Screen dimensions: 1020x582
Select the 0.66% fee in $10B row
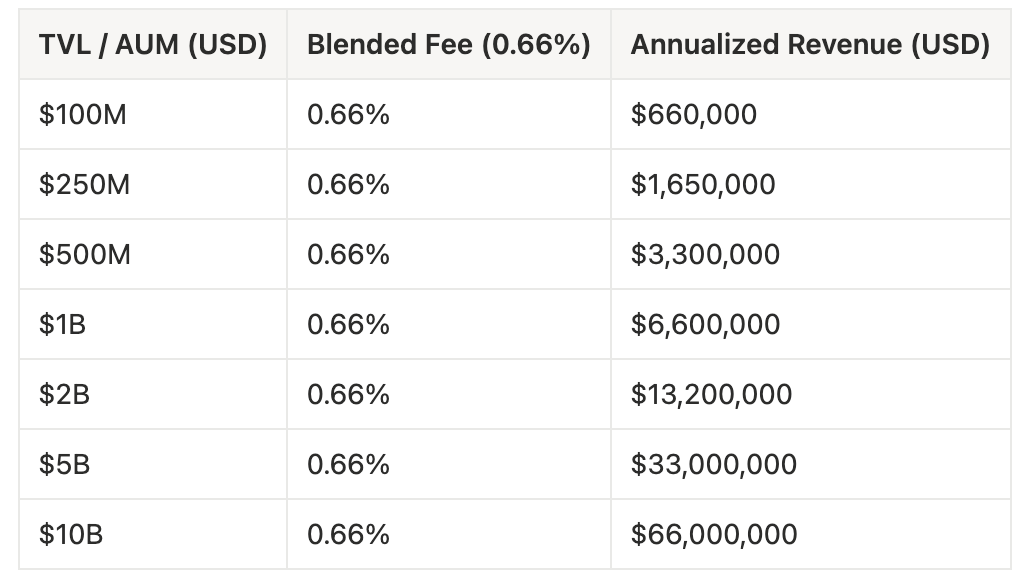tap(348, 535)
